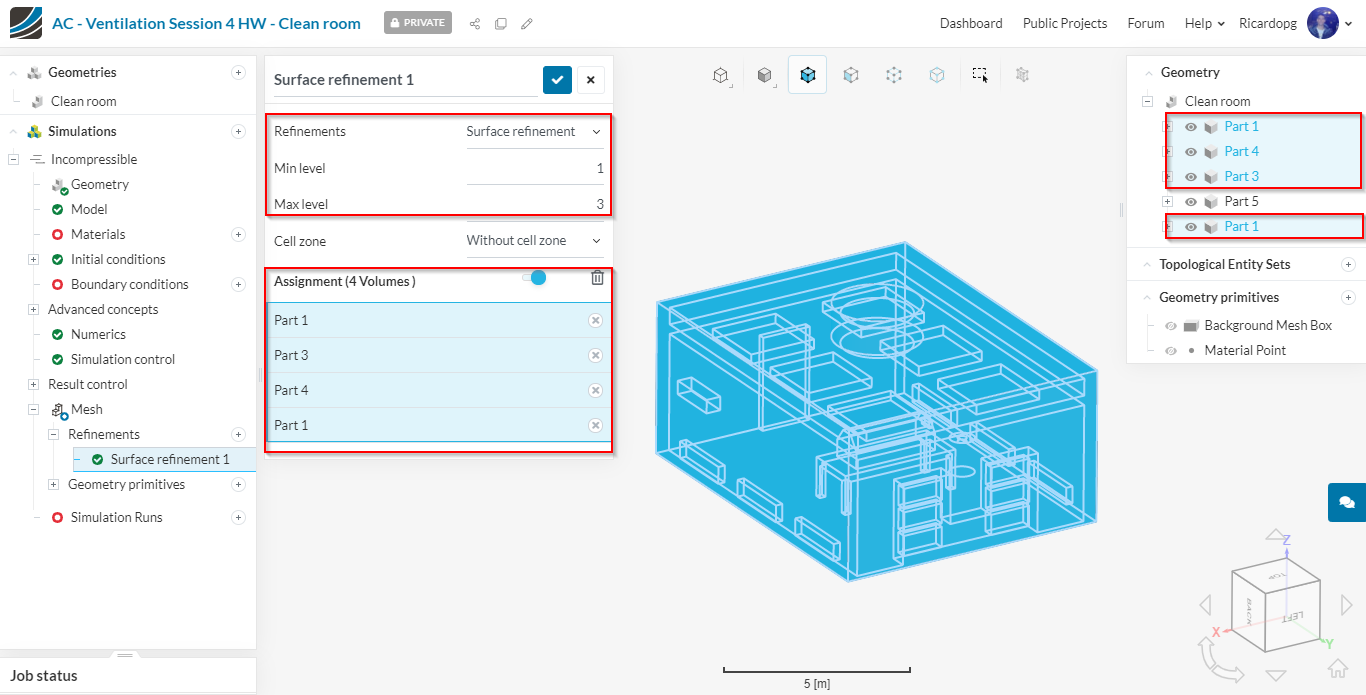The width and height of the screenshot is (1366, 695).
Task: Open the chat support widget
Action: (x=1346, y=502)
